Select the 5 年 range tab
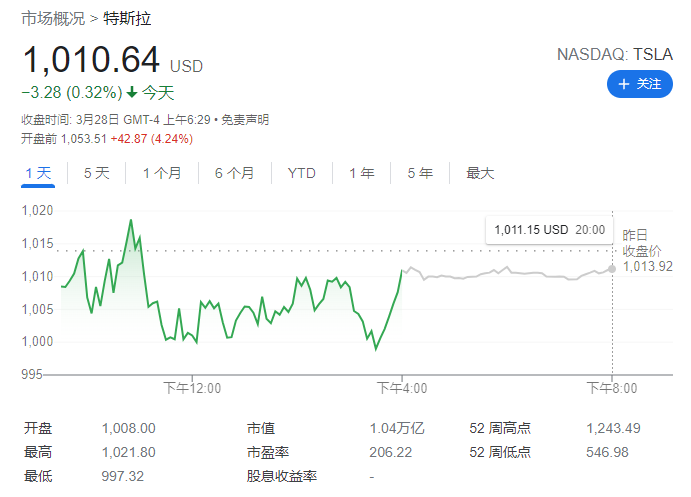 [420, 173]
